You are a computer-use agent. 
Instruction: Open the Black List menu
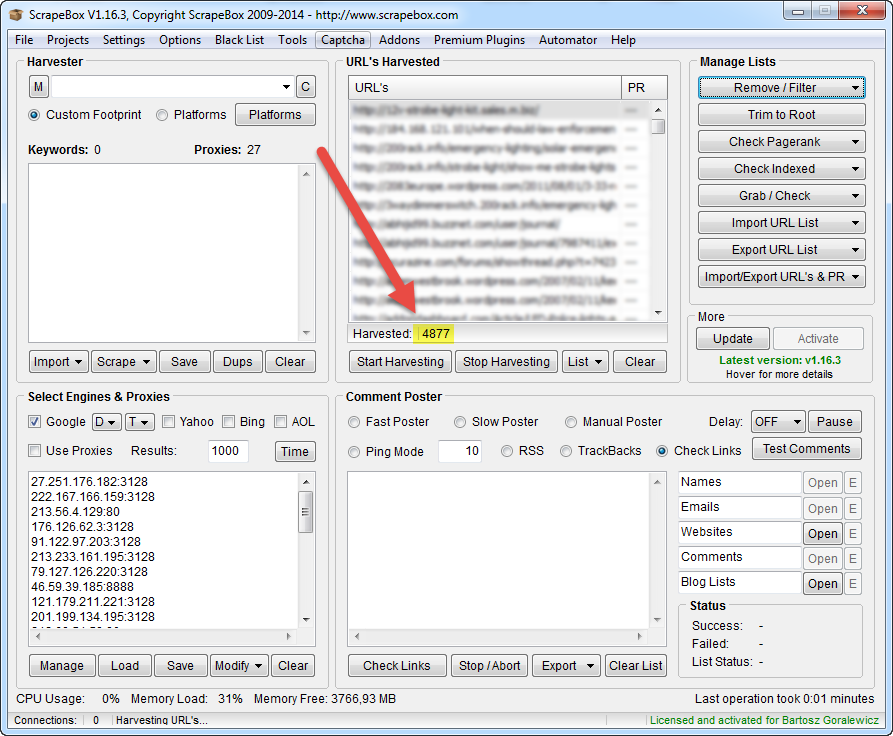point(239,40)
